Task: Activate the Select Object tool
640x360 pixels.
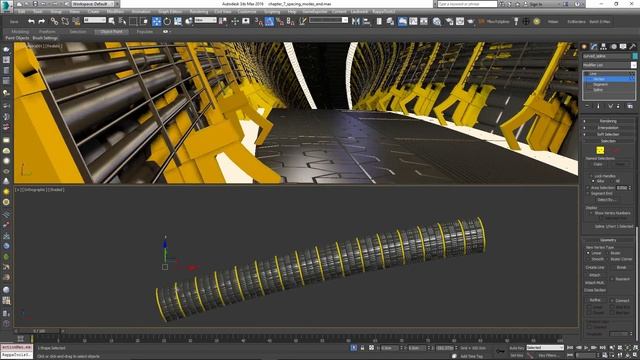Action: [111, 21]
